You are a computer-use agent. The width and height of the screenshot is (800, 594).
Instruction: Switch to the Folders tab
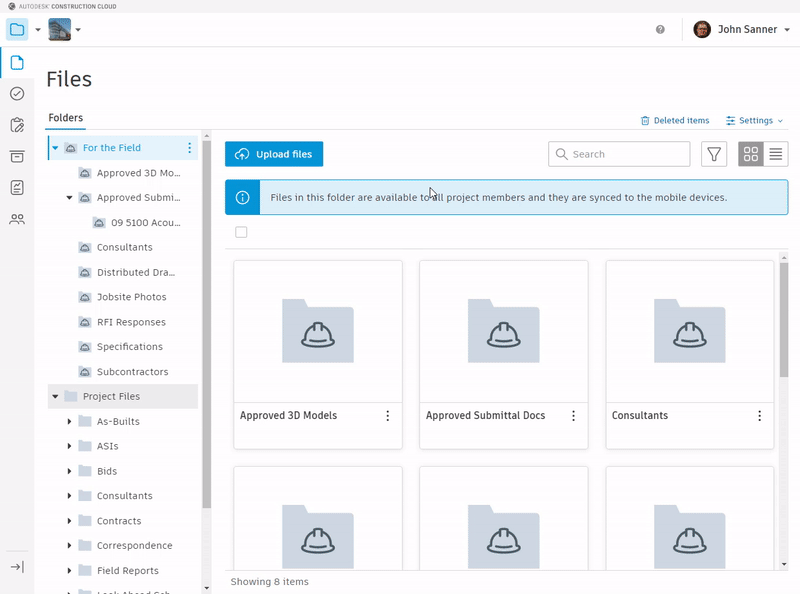(65, 118)
